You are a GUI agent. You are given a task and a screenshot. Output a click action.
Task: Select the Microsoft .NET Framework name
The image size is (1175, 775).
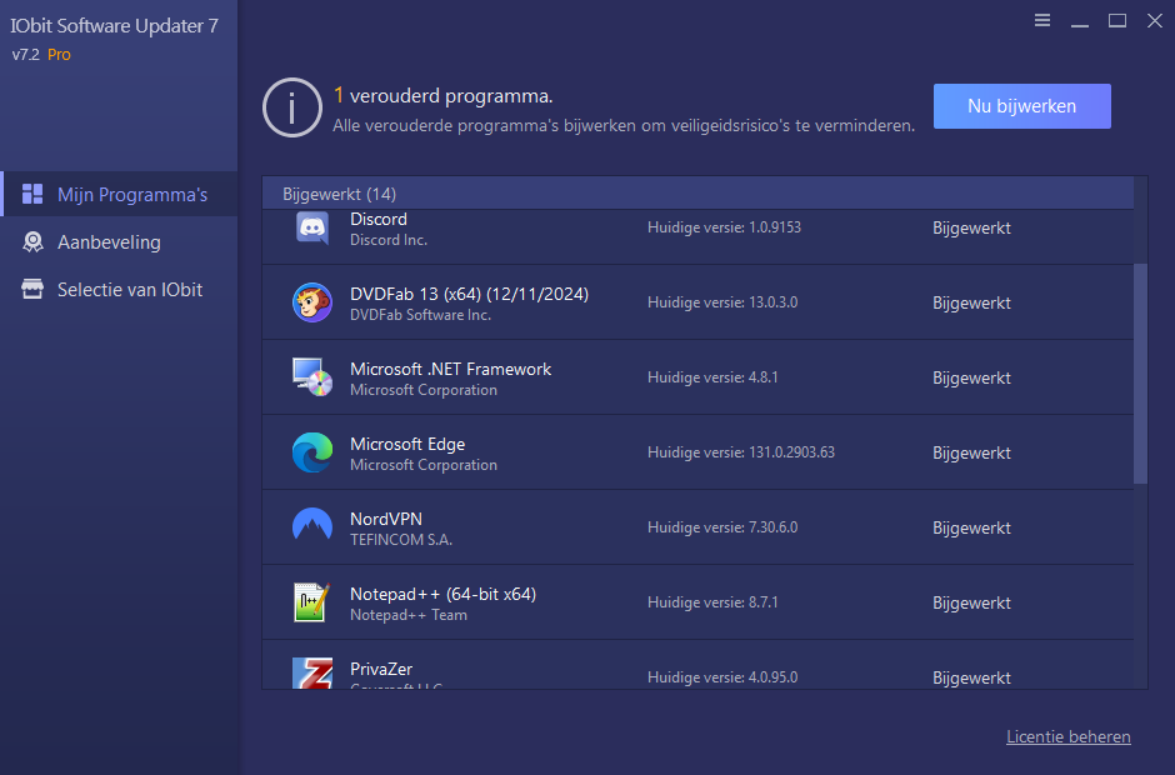[x=450, y=369]
